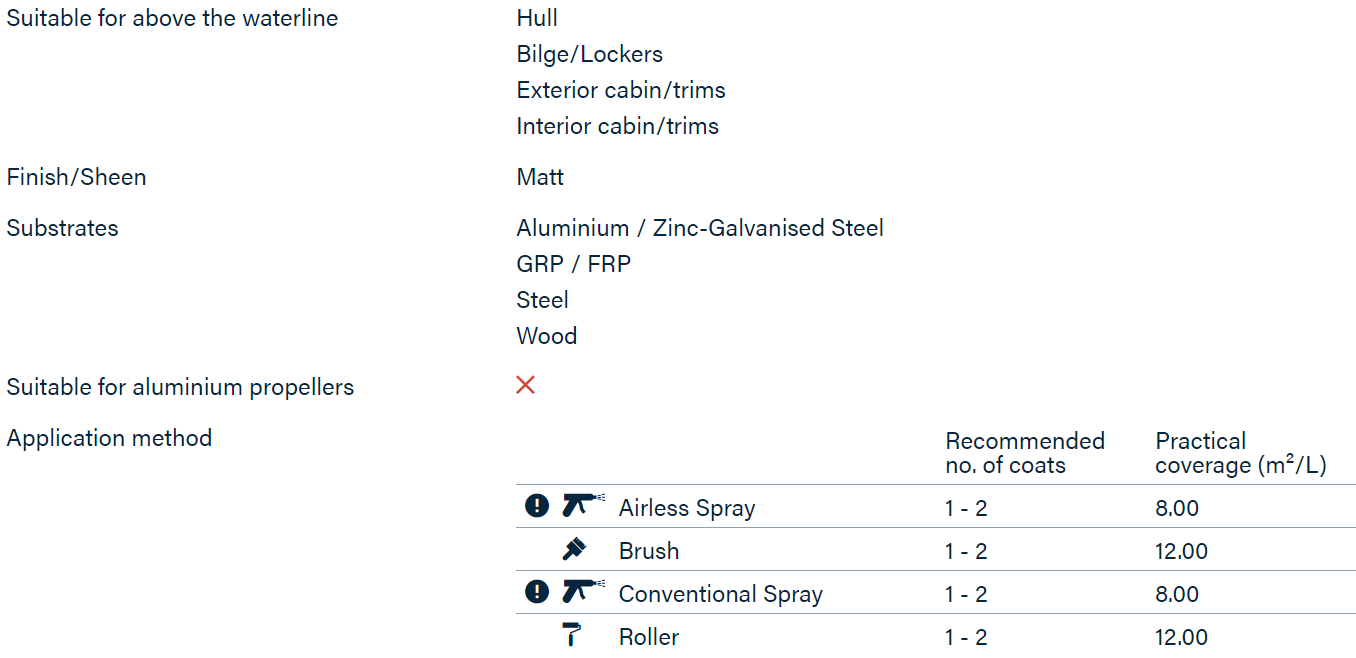Click the red cross for aluminium propellers
The image size is (1356, 658).
click(x=526, y=385)
